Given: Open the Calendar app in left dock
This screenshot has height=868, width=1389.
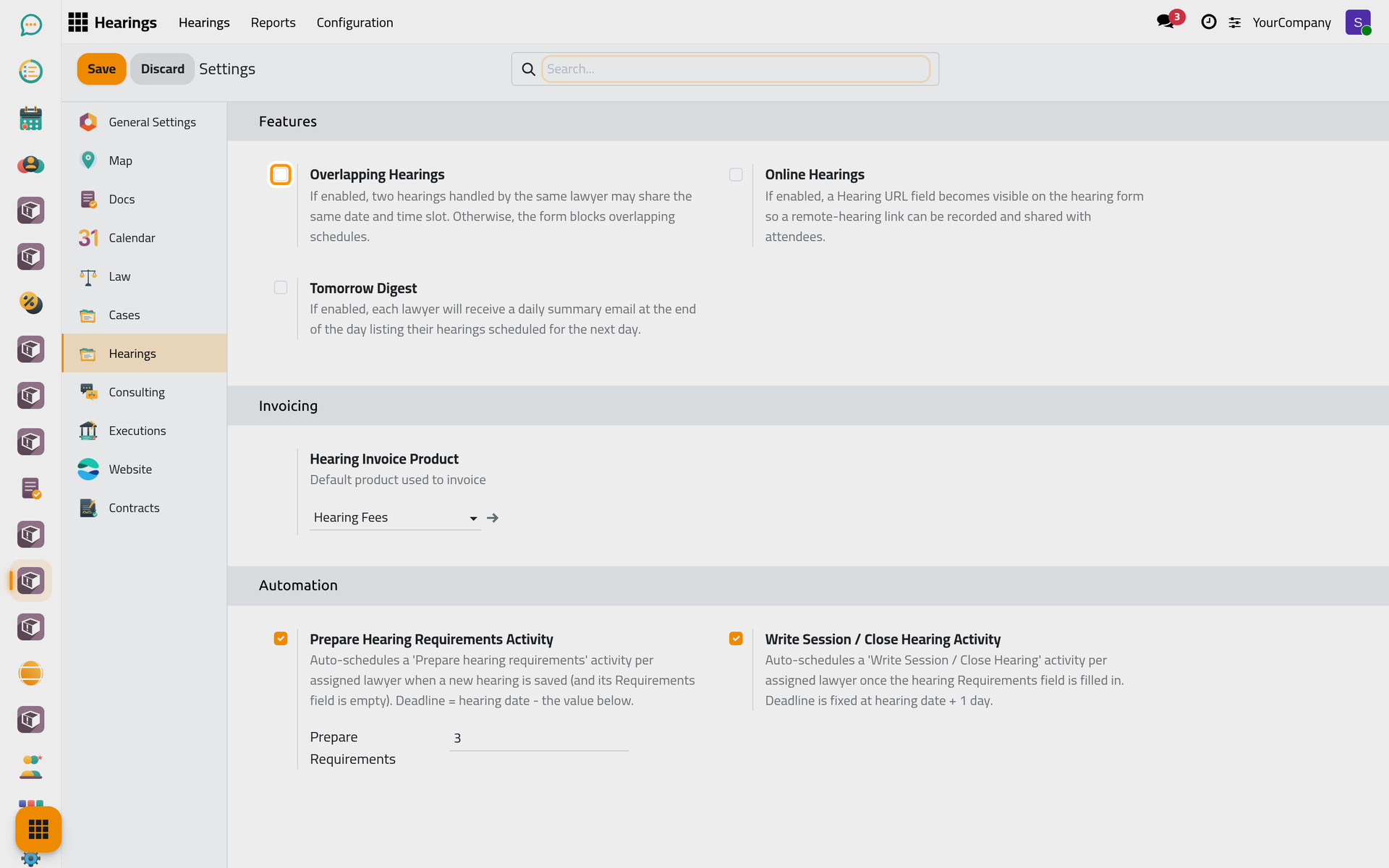Looking at the screenshot, I should pos(30,118).
